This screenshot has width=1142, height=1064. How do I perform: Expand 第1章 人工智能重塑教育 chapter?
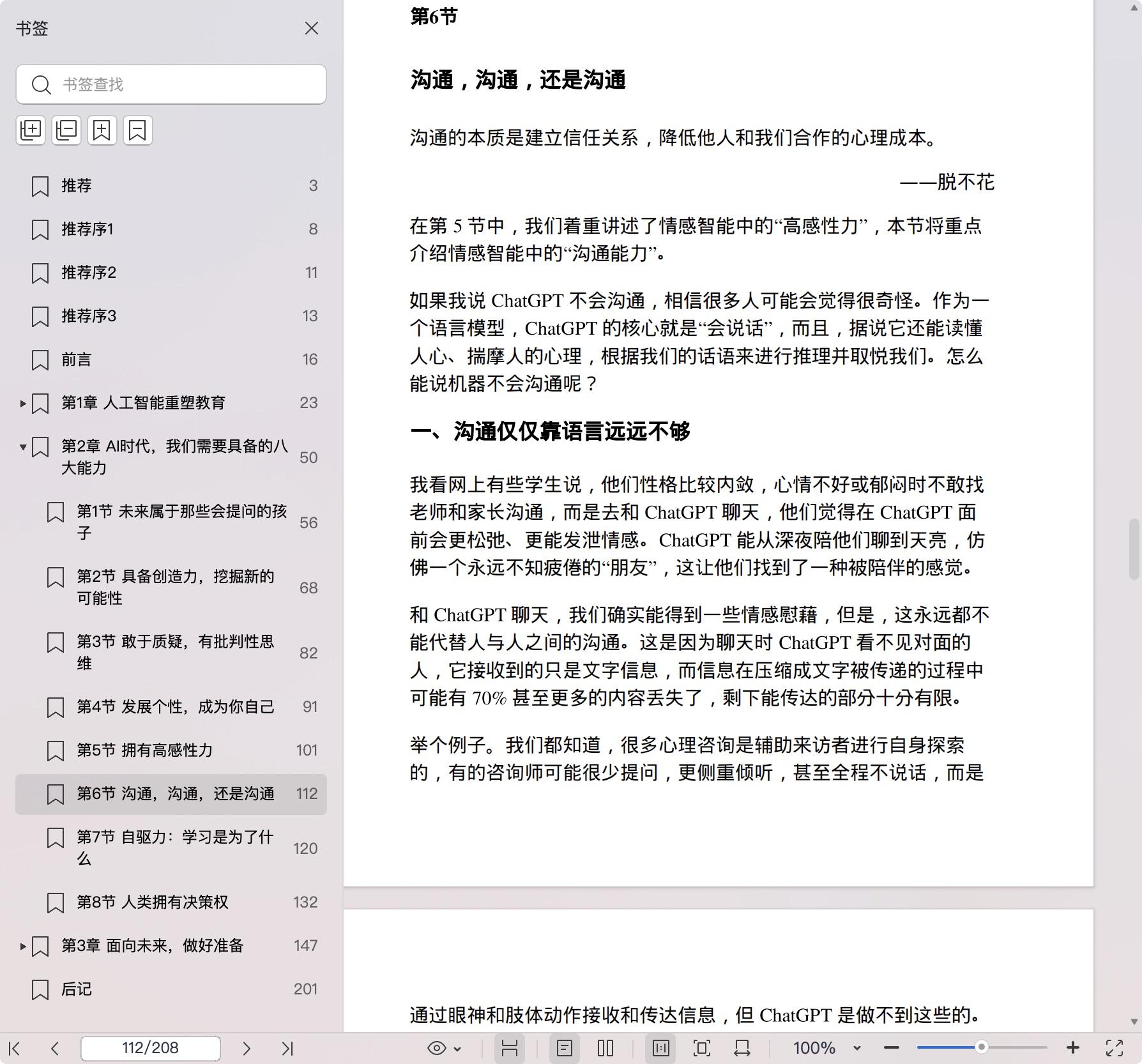[x=23, y=403]
